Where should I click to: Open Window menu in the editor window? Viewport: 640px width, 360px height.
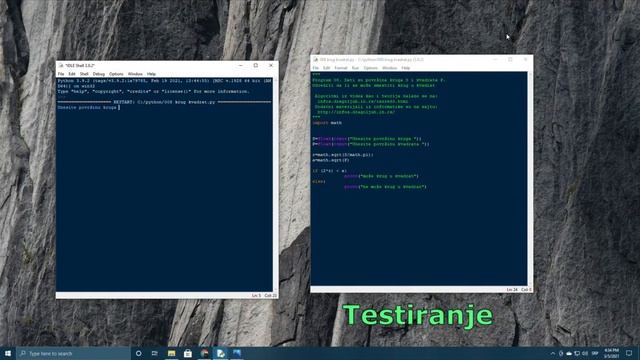389,68
